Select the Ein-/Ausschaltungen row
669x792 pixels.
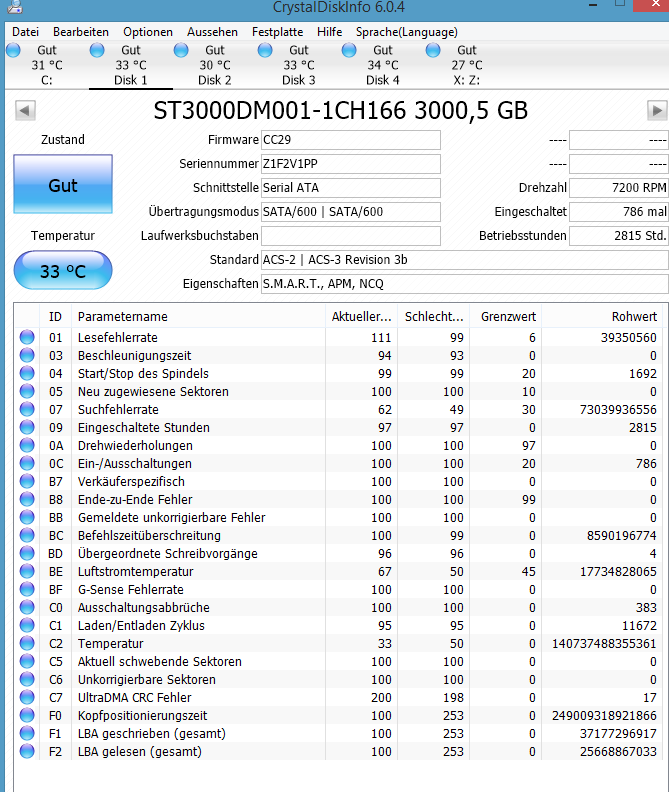338,463
